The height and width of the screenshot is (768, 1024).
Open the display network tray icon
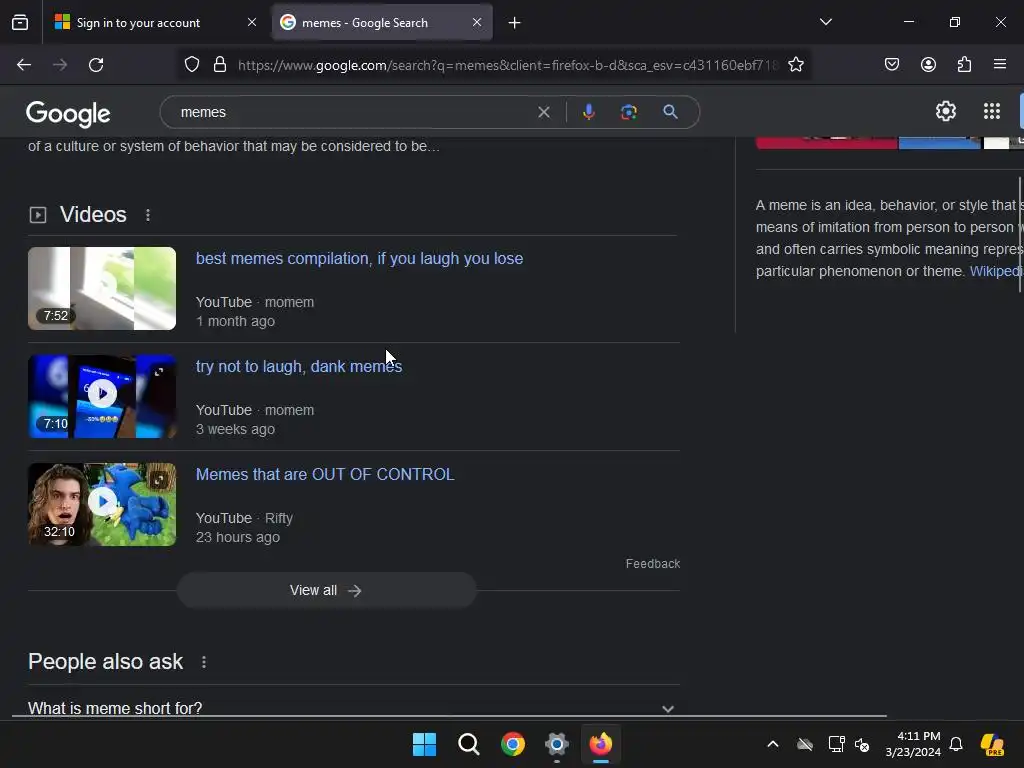836,744
